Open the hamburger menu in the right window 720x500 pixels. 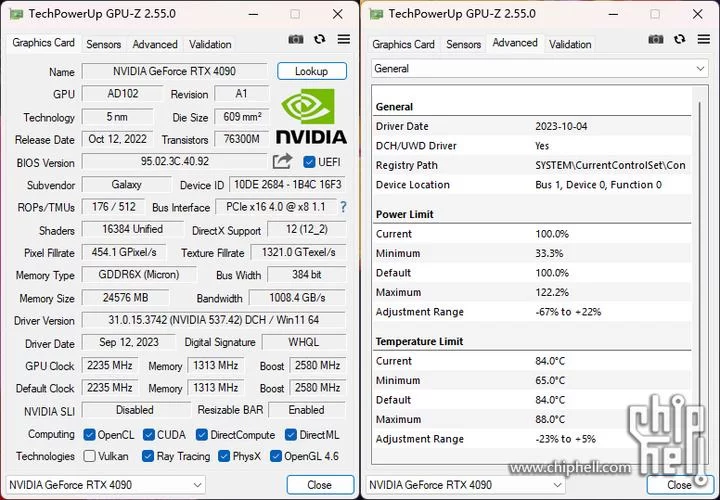703,39
